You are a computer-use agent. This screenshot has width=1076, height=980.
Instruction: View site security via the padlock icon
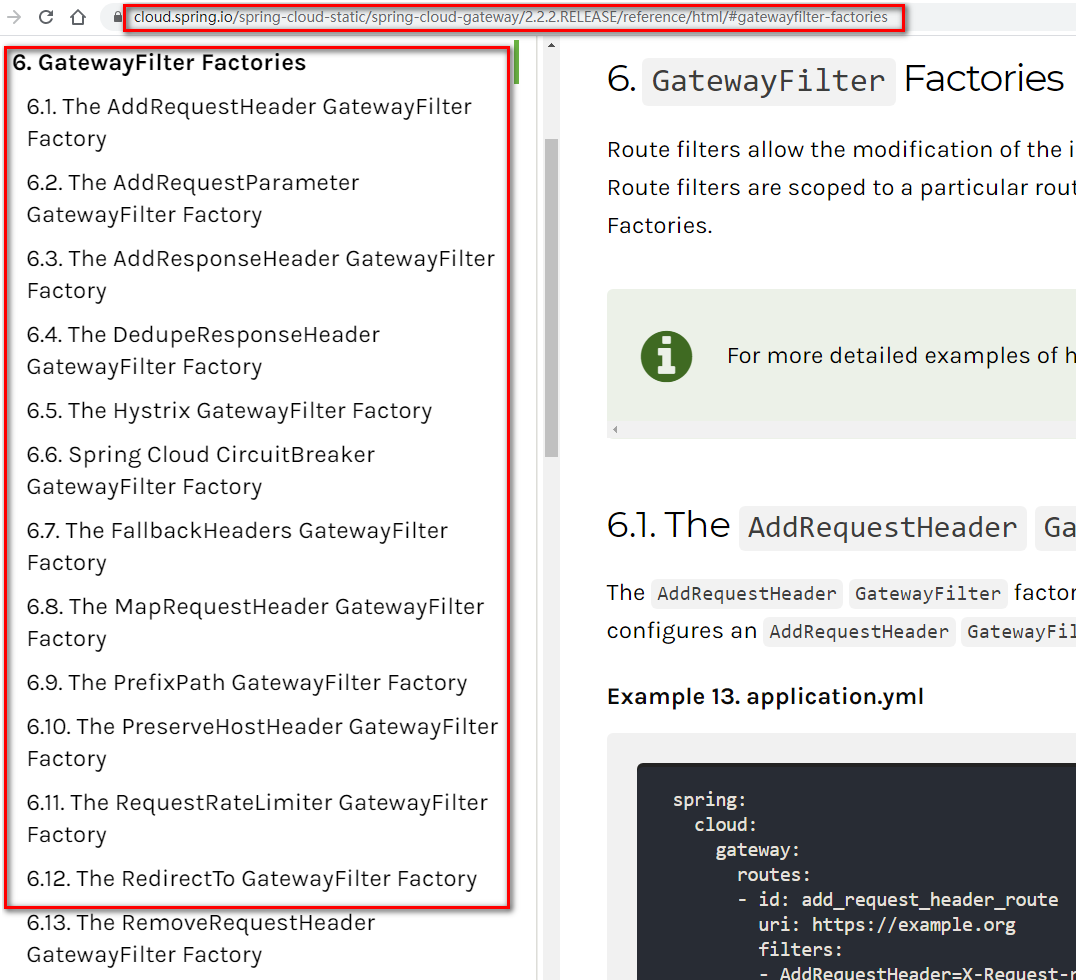tap(120, 17)
